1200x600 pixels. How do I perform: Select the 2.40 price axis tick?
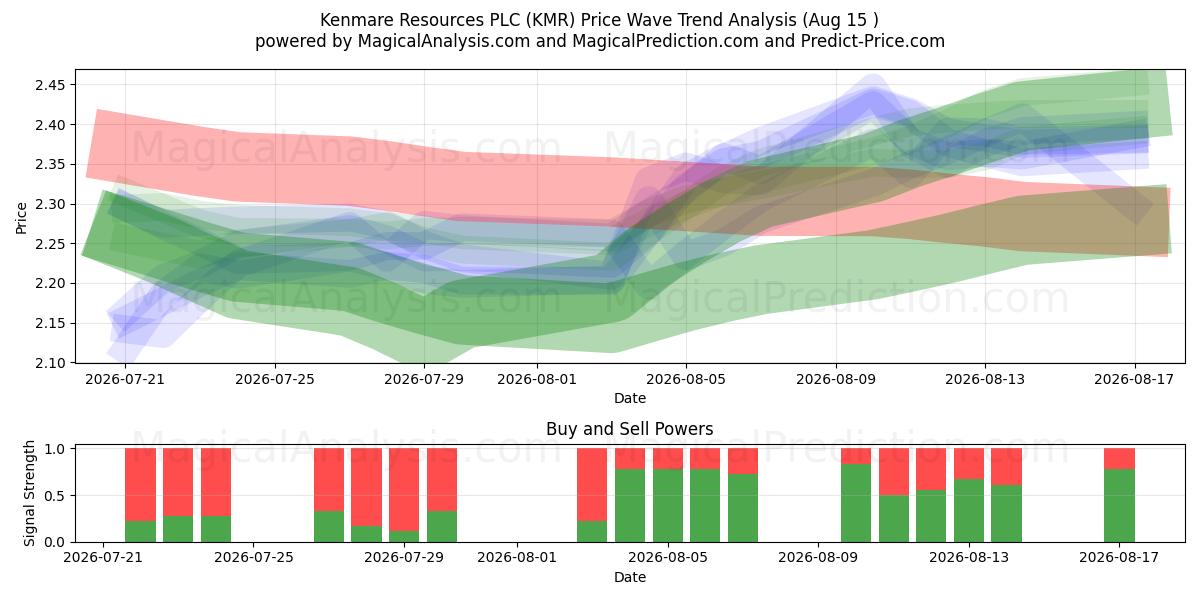click(52, 125)
